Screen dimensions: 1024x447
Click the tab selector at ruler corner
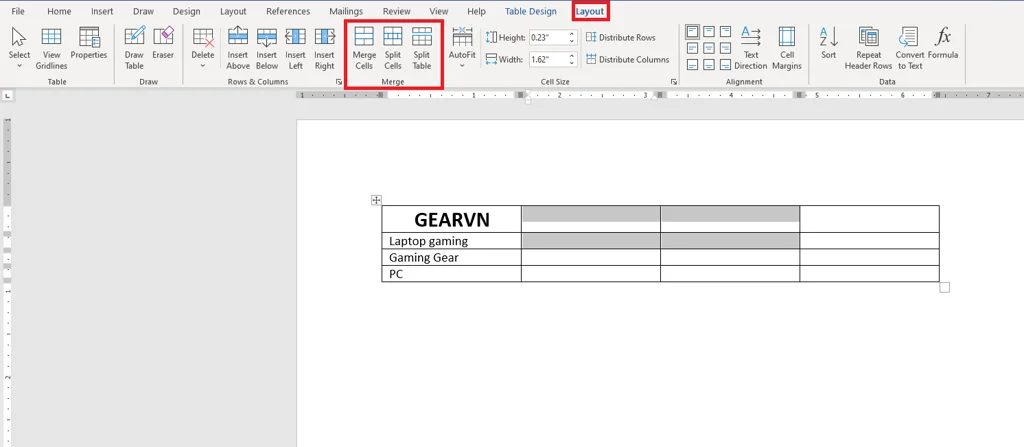(x=7, y=96)
